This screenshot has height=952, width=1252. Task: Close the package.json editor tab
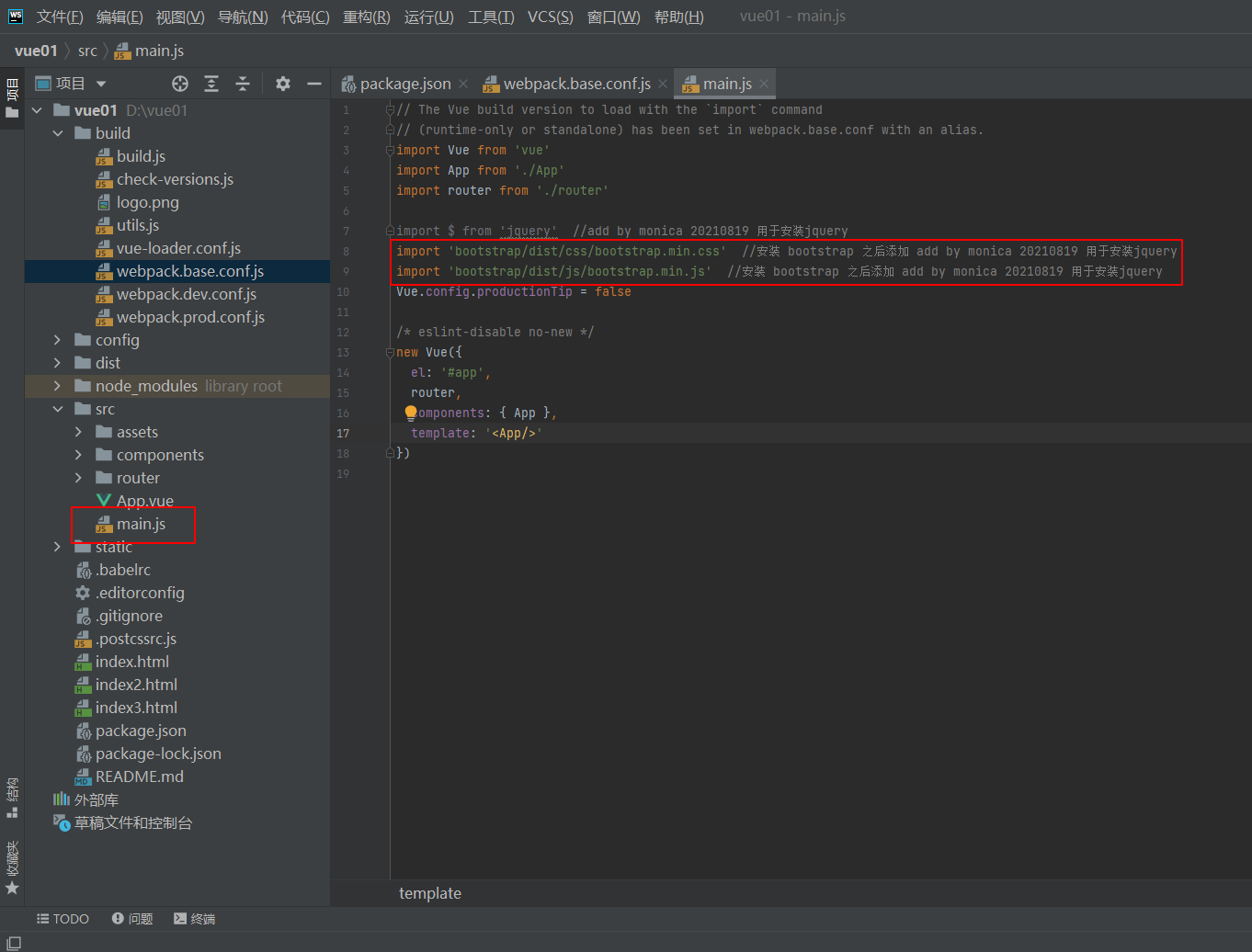pyautogui.click(x=463, y=84)
